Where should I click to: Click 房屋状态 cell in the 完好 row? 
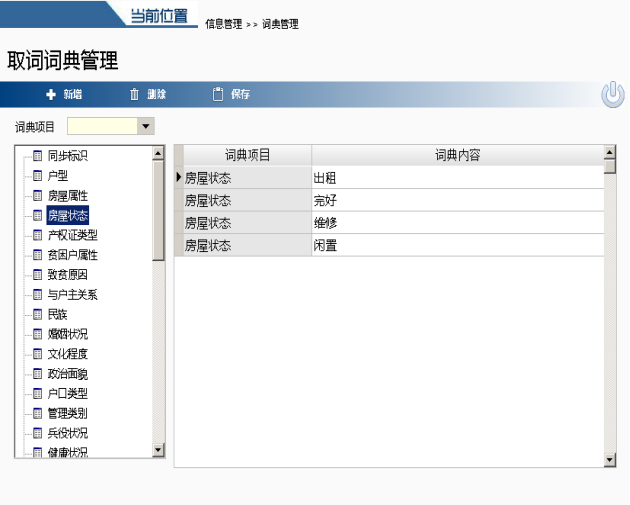pos(248,200)
